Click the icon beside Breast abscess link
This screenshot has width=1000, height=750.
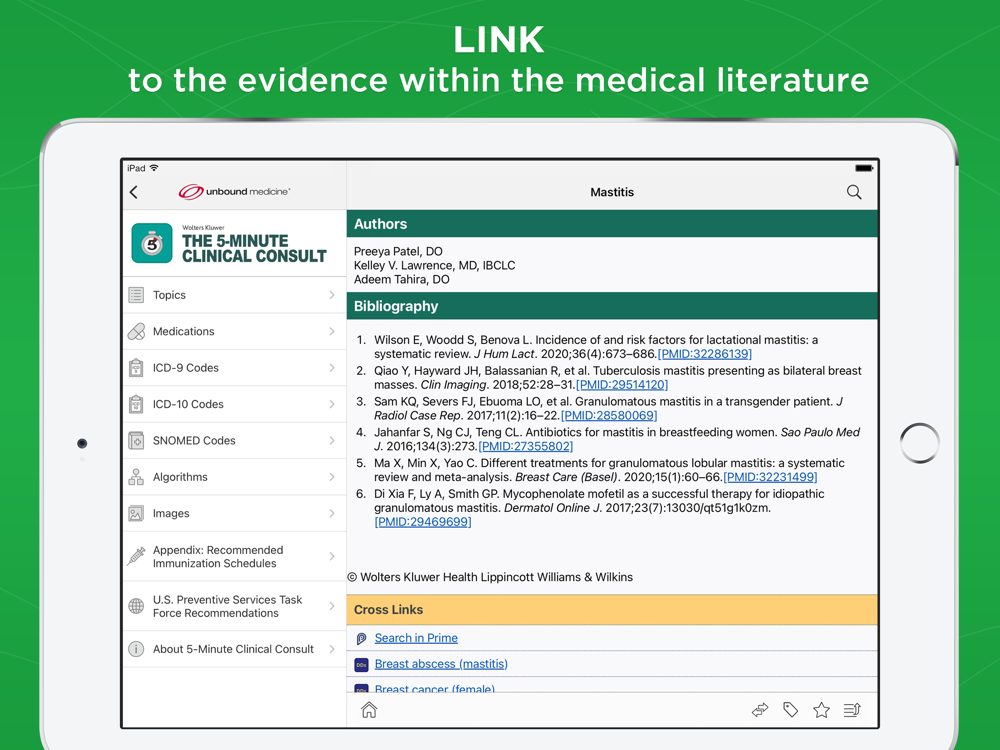(361, 665)
